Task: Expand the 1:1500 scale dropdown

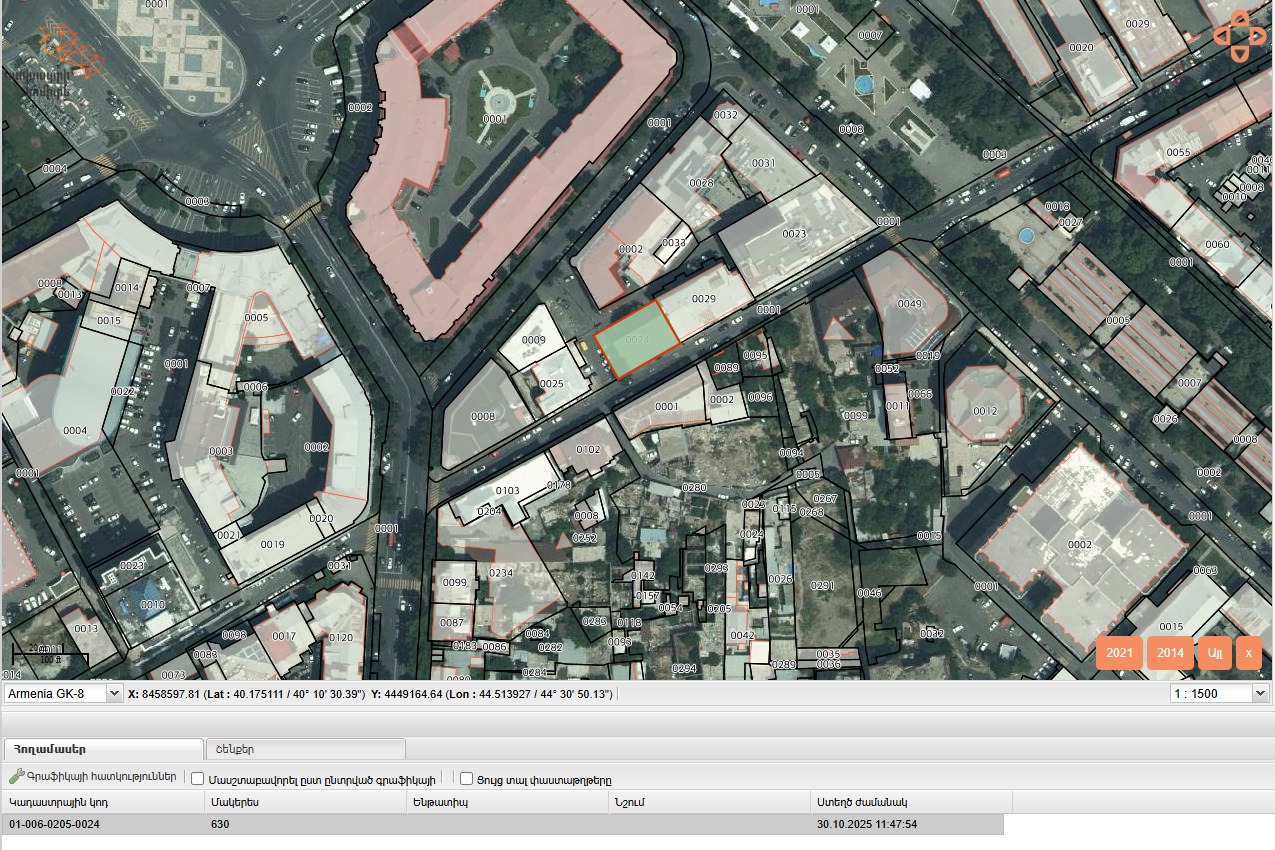Action: [1219, 693]
